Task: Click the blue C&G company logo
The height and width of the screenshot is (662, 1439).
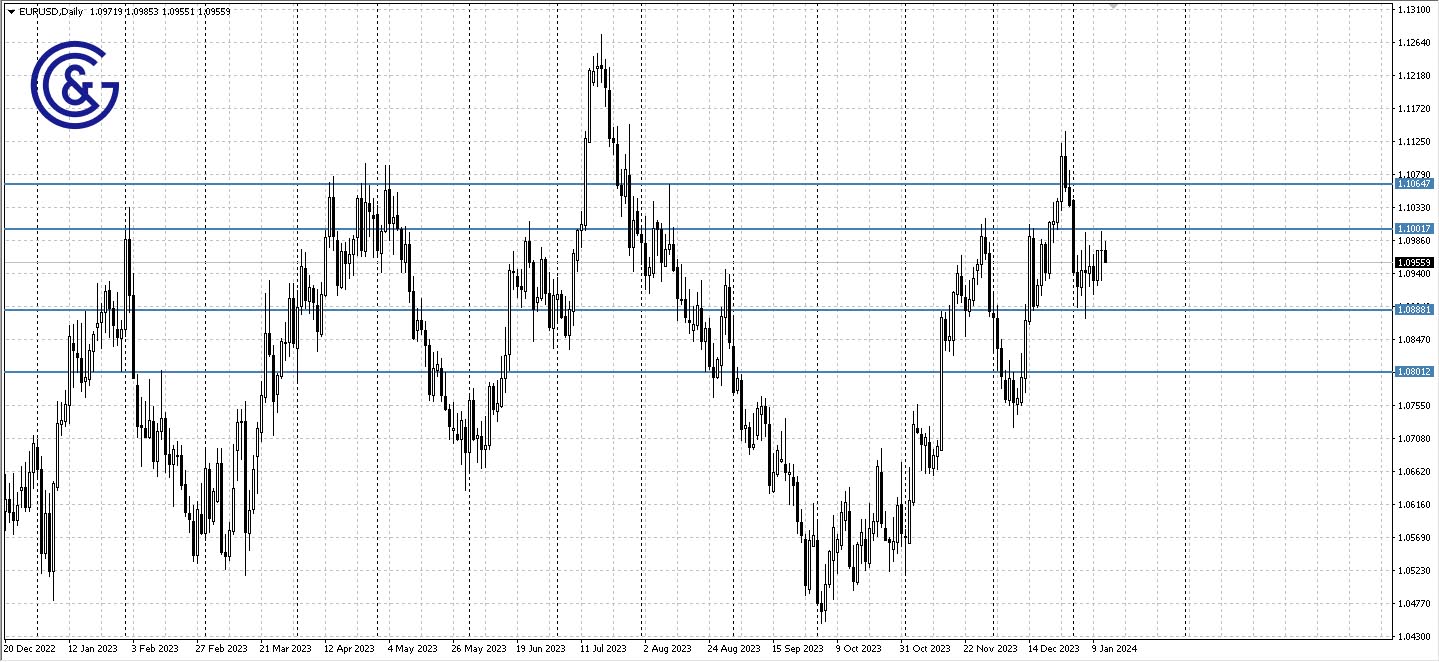Action: [x=75, y=85]
